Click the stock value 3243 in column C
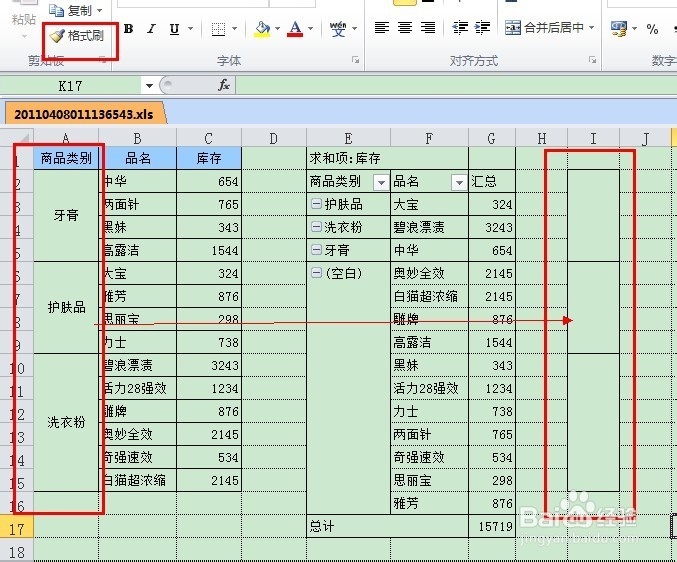This screenshot has height=562, width=677. (x=209, y=365)
